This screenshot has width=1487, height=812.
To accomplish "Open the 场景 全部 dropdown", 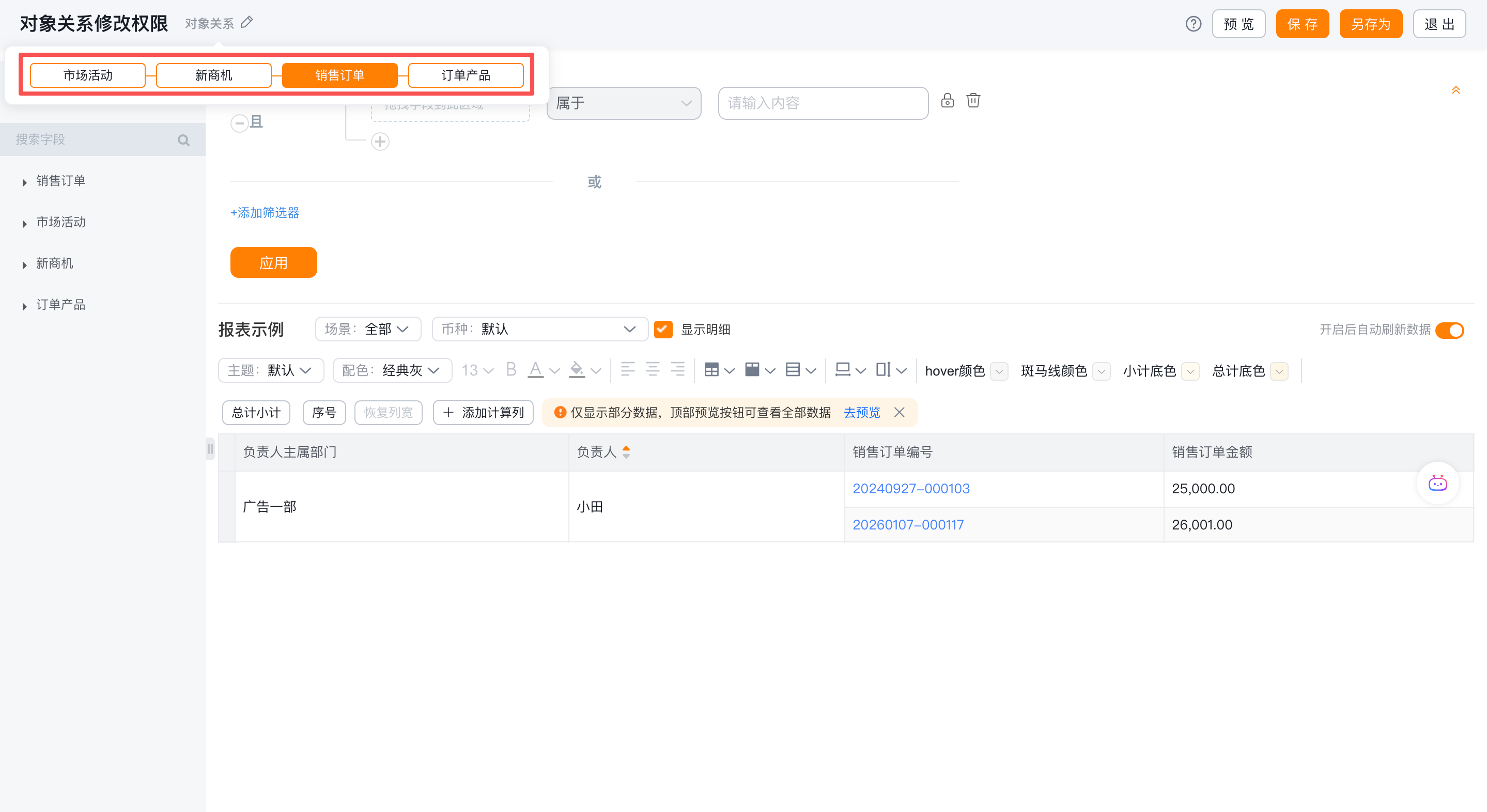I will (x=368, y=329).
